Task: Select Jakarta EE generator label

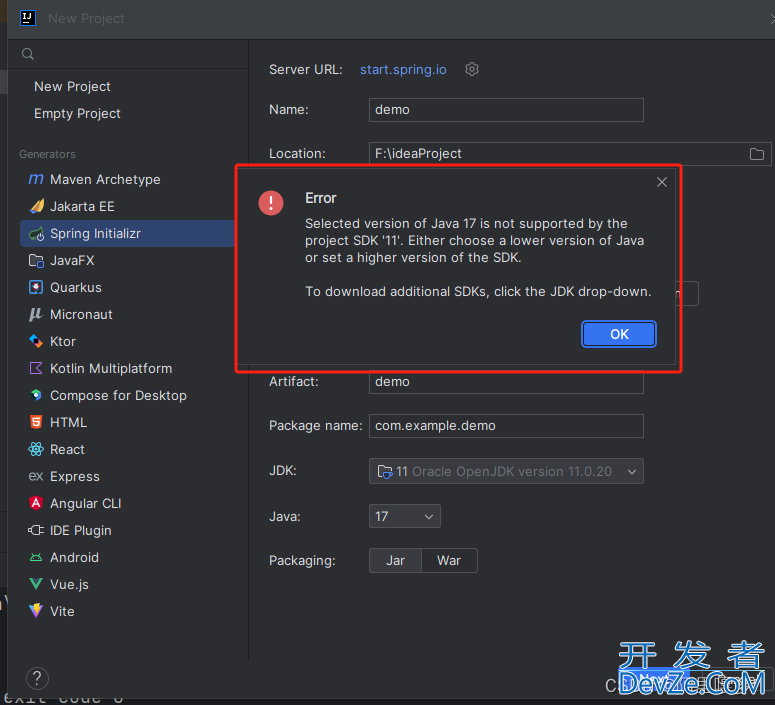Action: coord(82,206)
